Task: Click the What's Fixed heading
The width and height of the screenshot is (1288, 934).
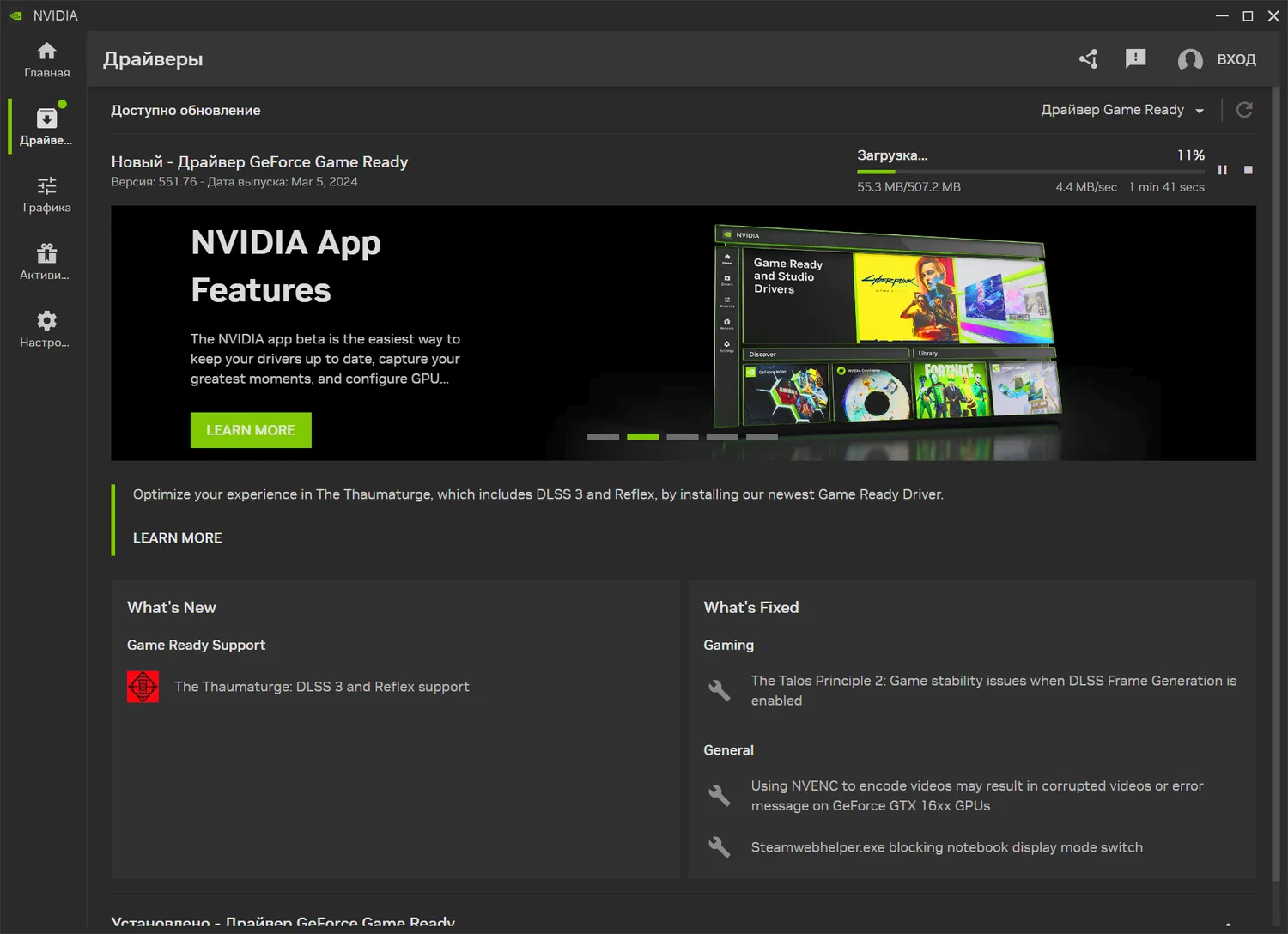Action: coord(751,608)
